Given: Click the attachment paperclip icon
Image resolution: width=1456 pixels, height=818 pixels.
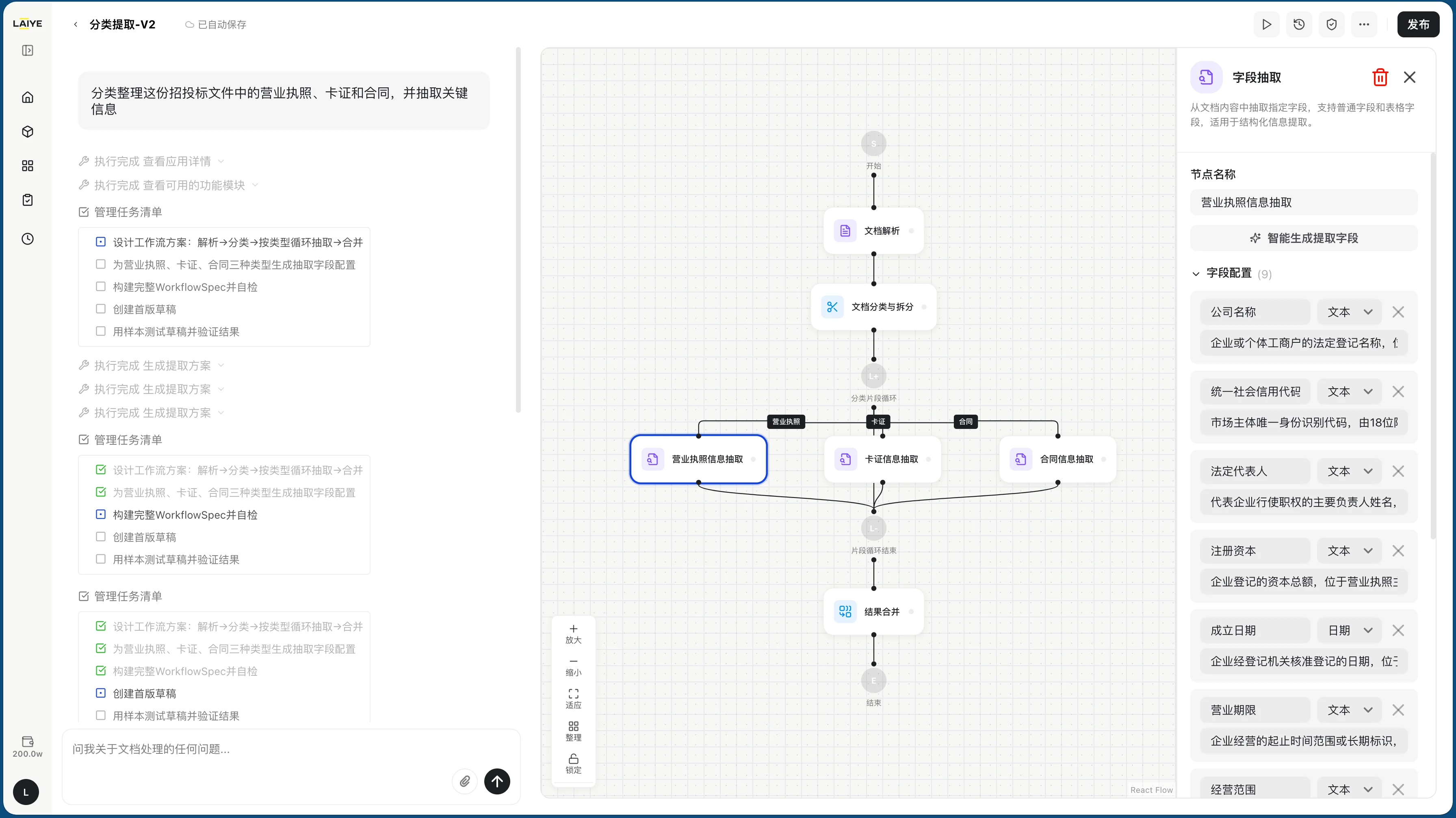Looking at the screenshot, I should pos(465,781).
